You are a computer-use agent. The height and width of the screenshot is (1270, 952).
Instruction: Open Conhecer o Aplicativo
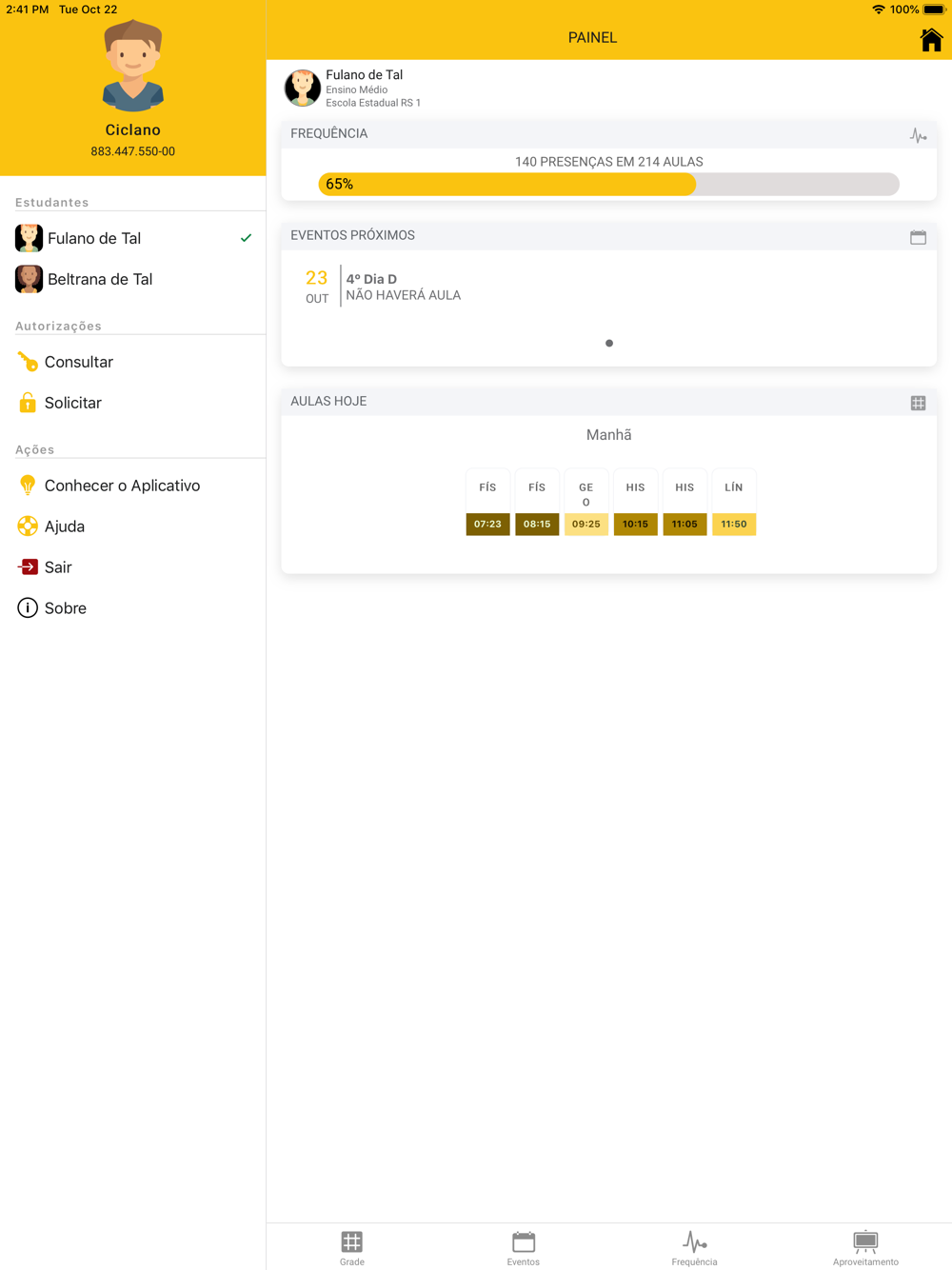(133, 486)
